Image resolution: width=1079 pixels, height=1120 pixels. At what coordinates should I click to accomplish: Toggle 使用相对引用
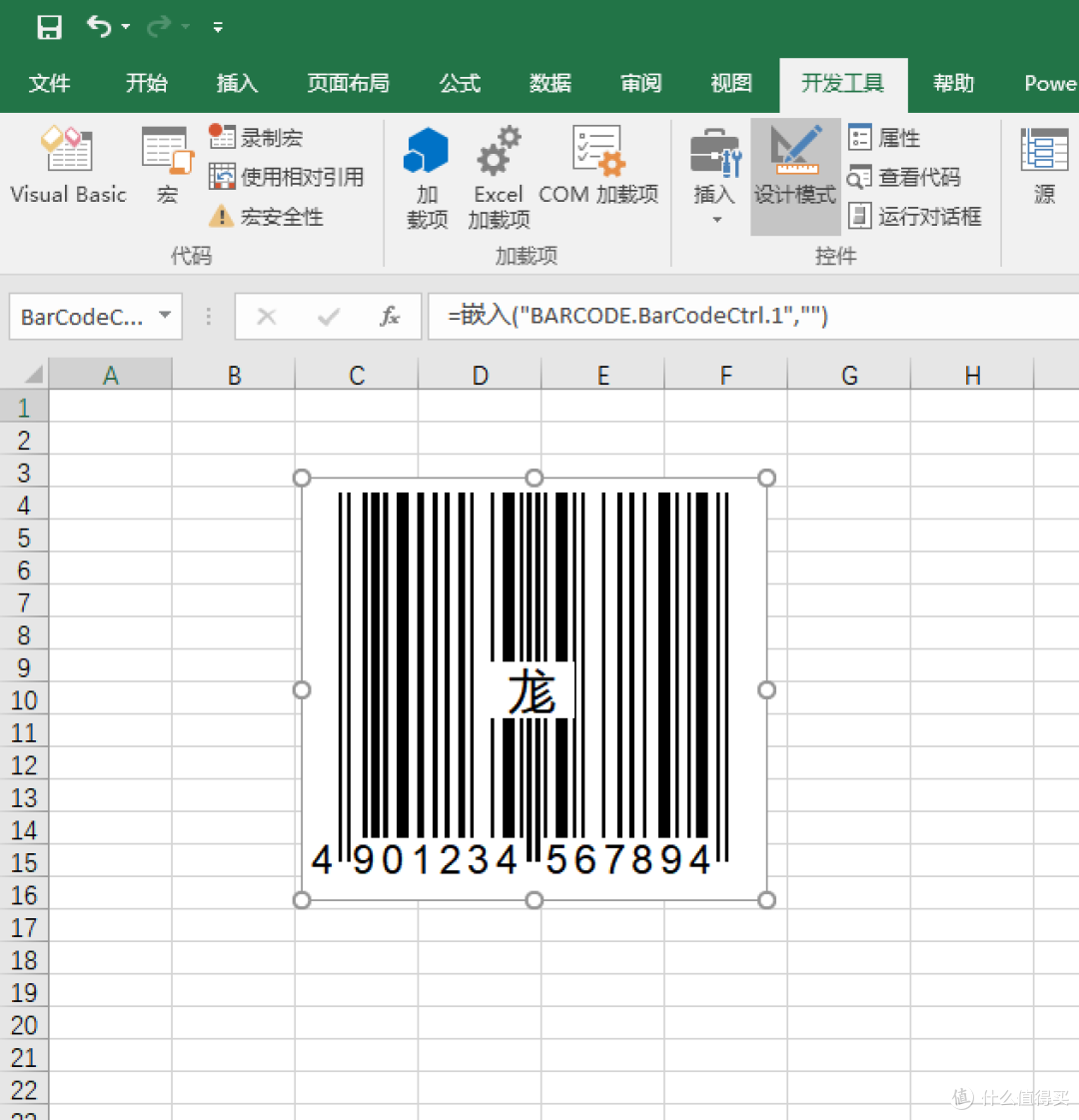(x=287, y=177)
